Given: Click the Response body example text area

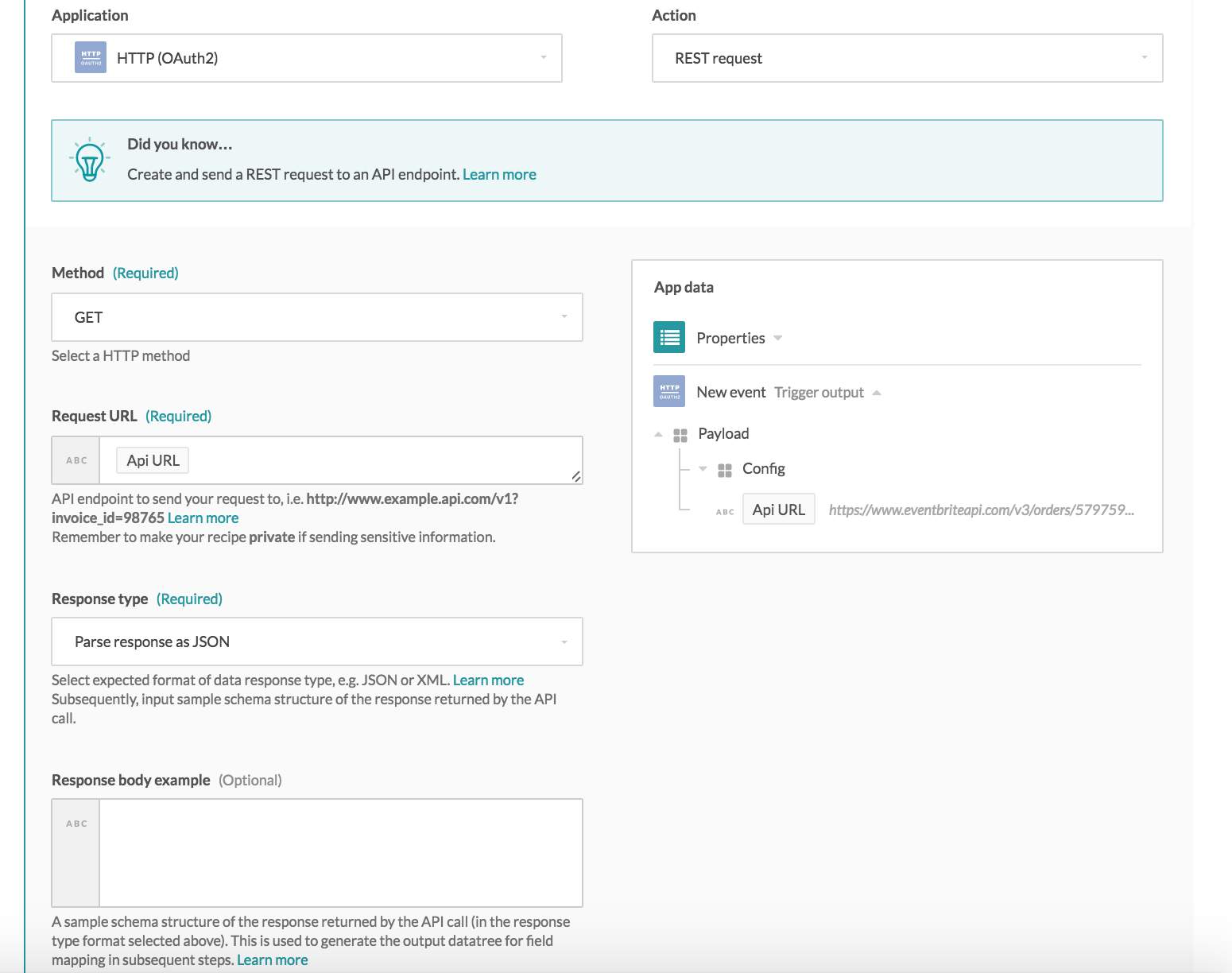Looking at the screenshot, I should (340, 852).
